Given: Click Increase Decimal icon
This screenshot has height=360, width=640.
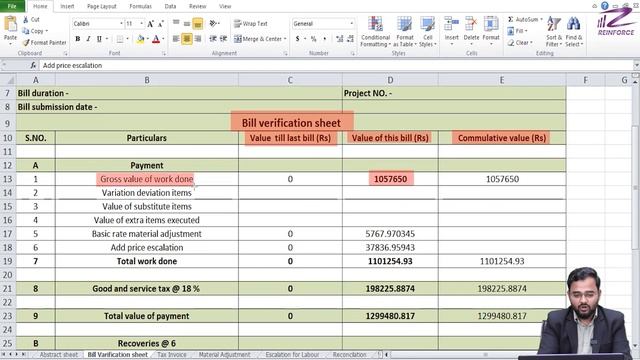Looking at the screenshot, I should click(x=340, y=39).
